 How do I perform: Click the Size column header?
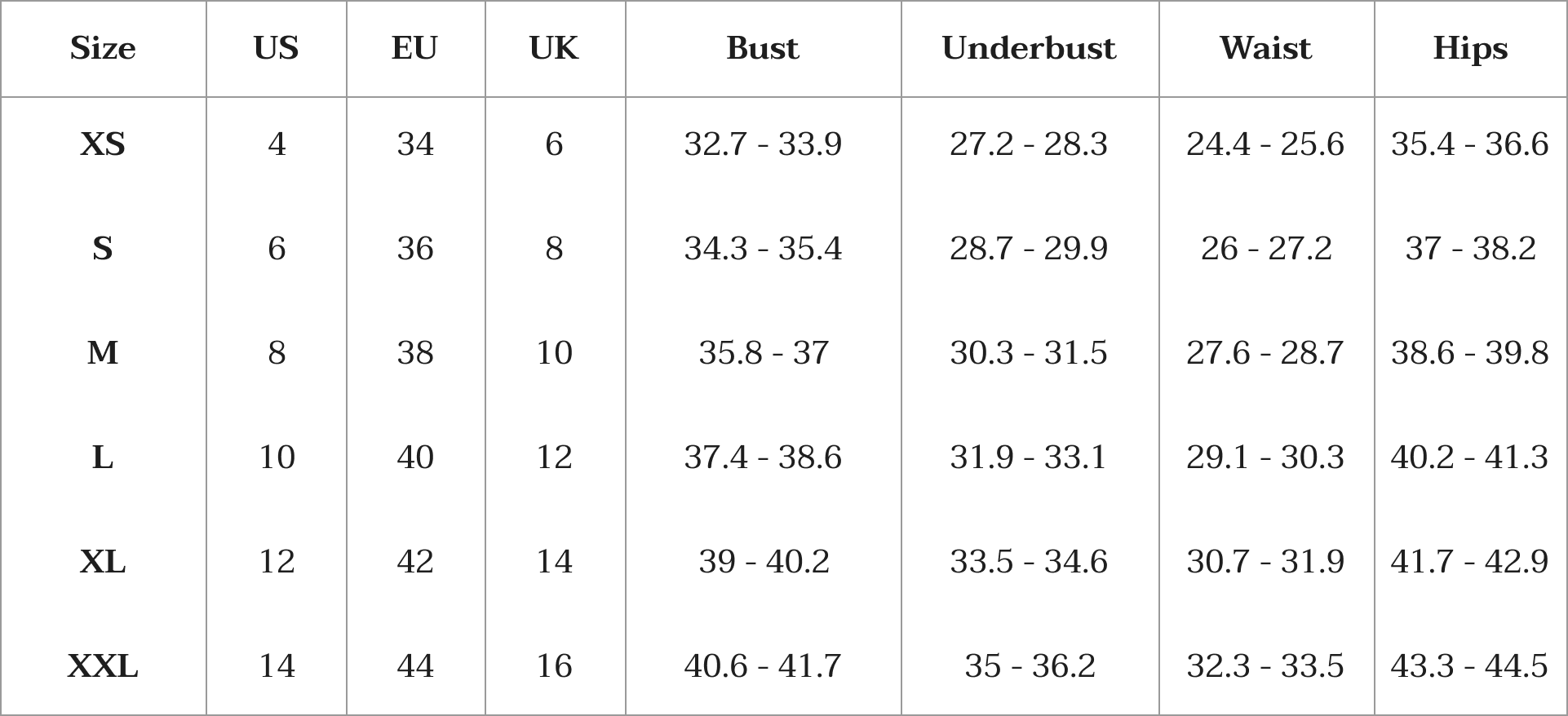103,48
